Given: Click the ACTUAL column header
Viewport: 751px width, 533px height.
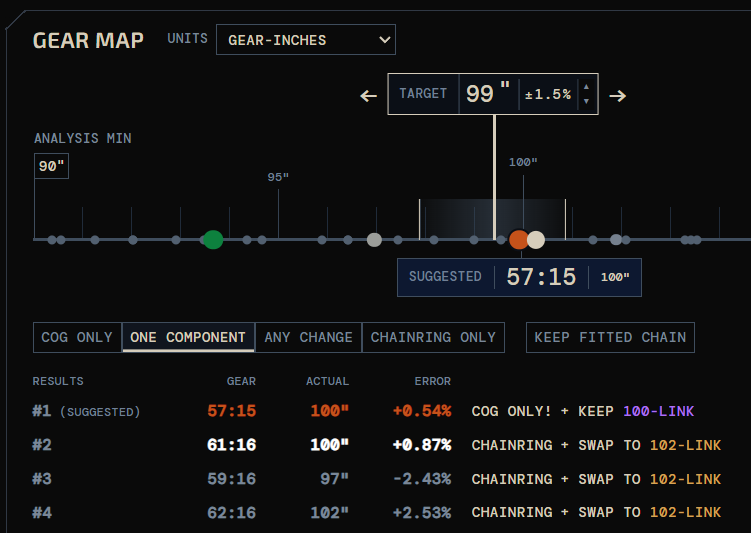Looking at the screenshot, I should click(x=328, y=381).
